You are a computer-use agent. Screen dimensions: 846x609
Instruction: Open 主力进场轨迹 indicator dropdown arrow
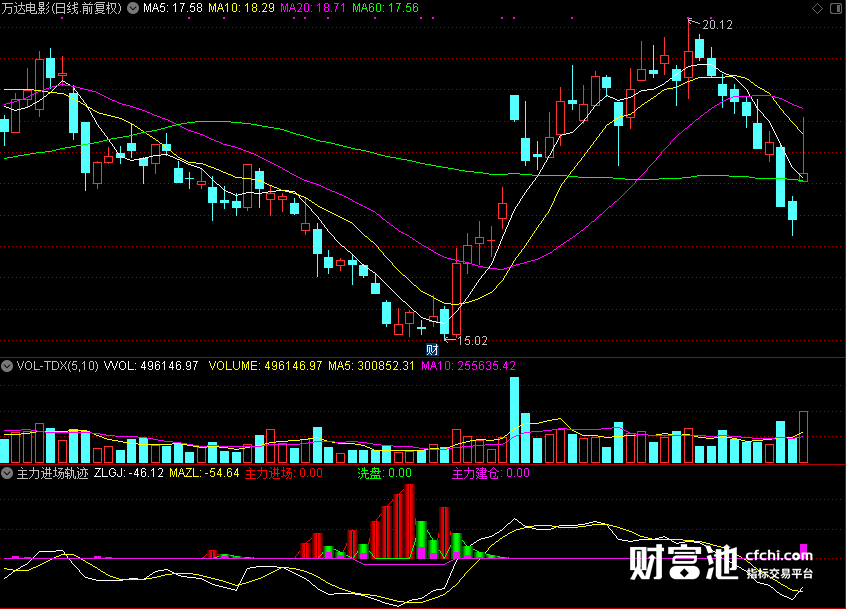coord(7,473)
